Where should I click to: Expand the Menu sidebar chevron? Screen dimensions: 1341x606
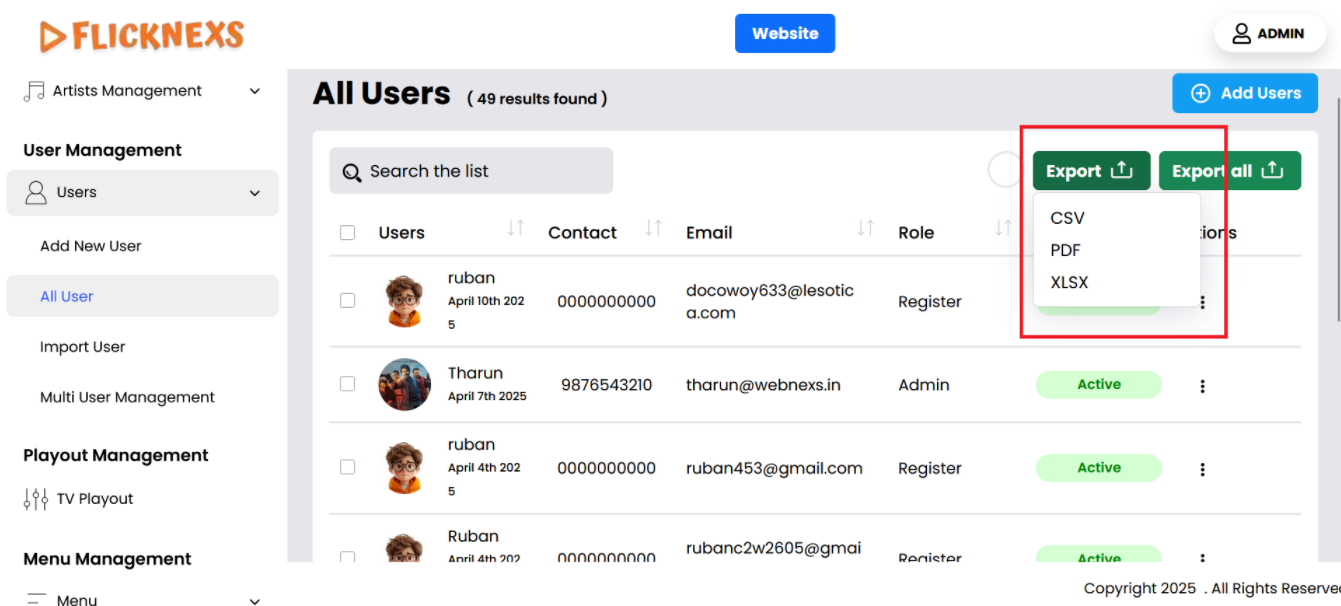[x=255, y=600]
